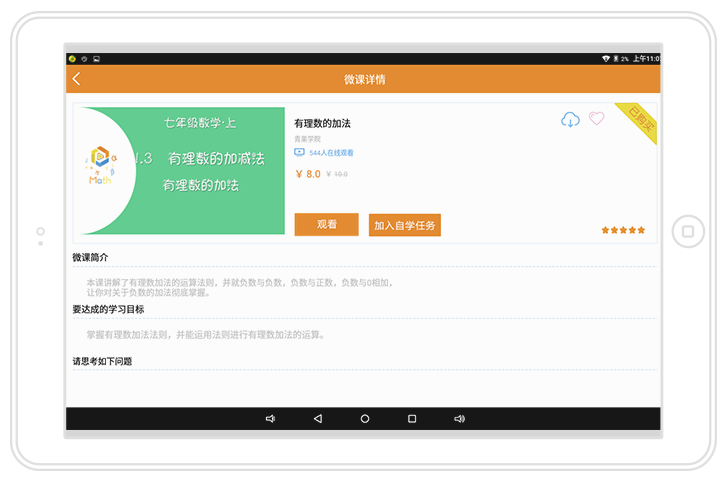Click the orange 观看 button

[x=326, y=225]
